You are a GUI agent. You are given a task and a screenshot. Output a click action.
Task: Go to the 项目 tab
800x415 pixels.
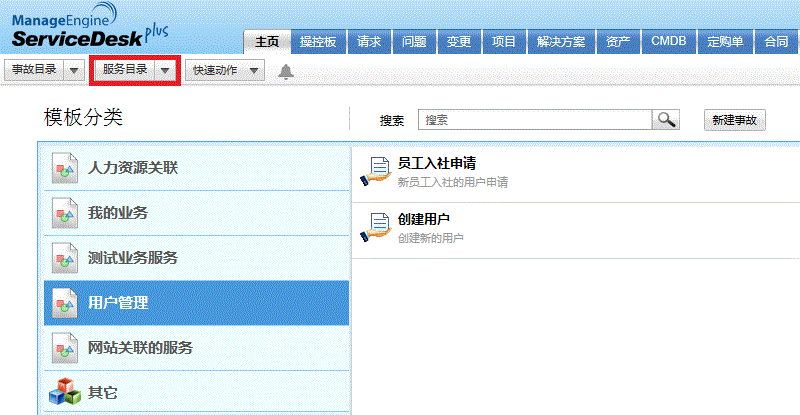[504, 42]
